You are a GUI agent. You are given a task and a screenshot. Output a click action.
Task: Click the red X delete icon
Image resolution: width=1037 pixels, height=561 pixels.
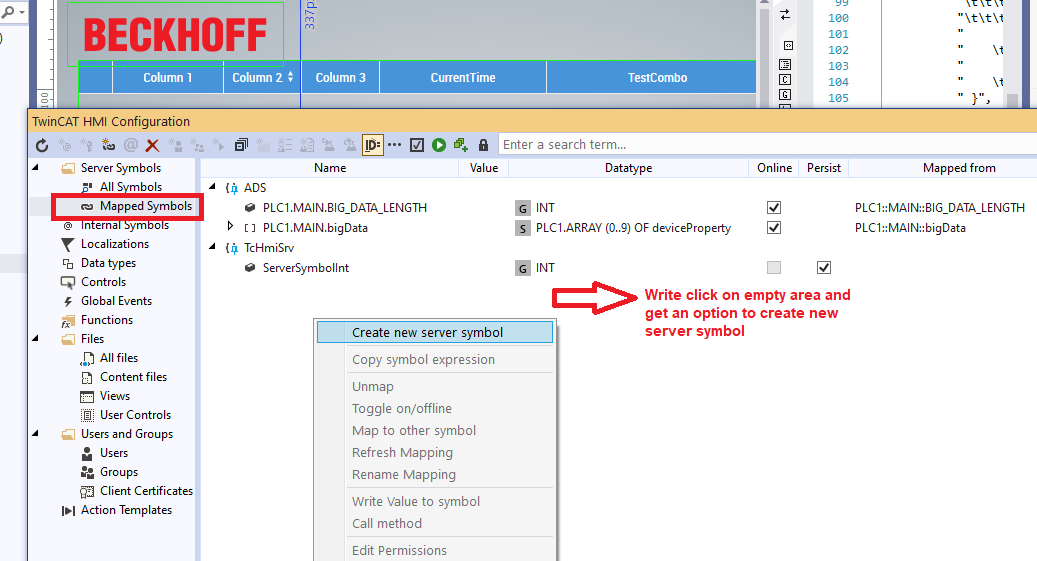pos(152,145)
